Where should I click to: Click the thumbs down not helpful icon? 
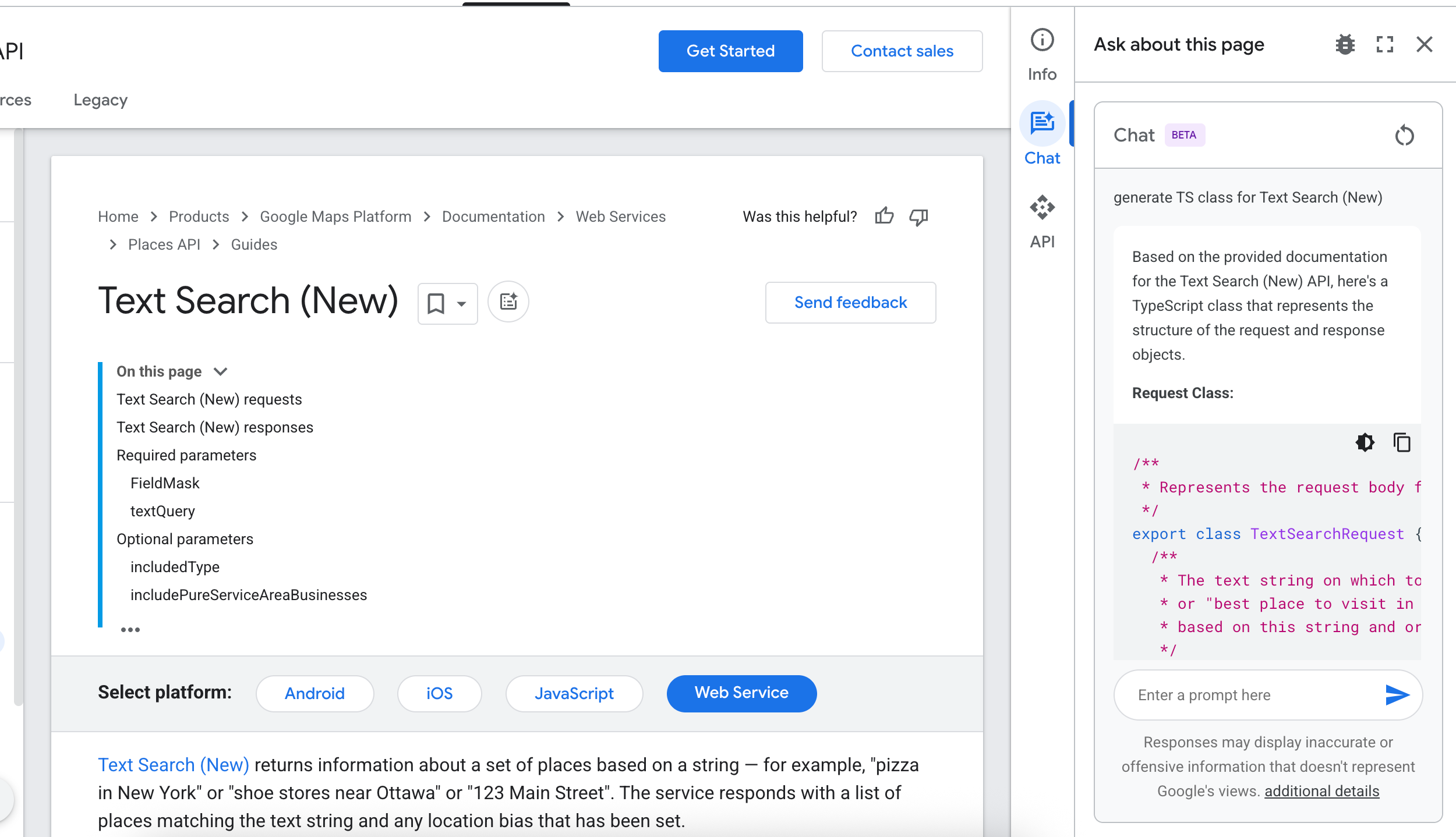pyautogui.click(x=918, y=217)
